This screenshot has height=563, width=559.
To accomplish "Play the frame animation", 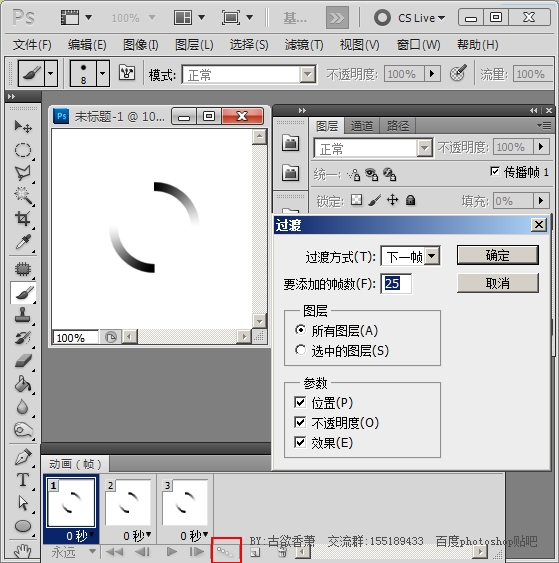I will (x=172, y=552).
